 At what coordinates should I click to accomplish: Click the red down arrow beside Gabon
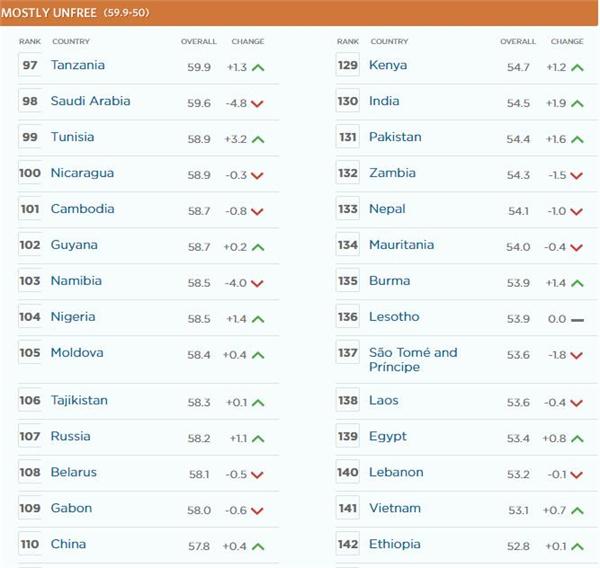[x=257, y=511]
